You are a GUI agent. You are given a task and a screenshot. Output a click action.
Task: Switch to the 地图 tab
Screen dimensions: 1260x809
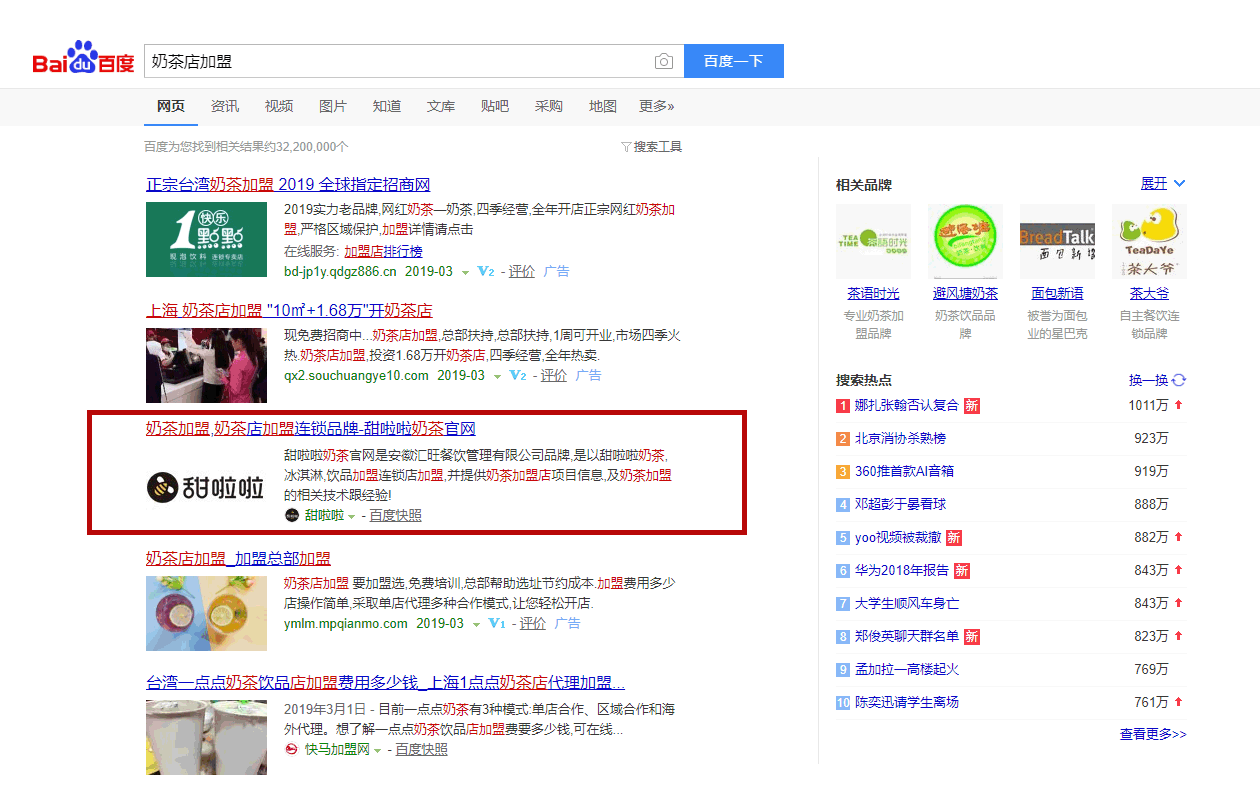click(x=603, y=106)
